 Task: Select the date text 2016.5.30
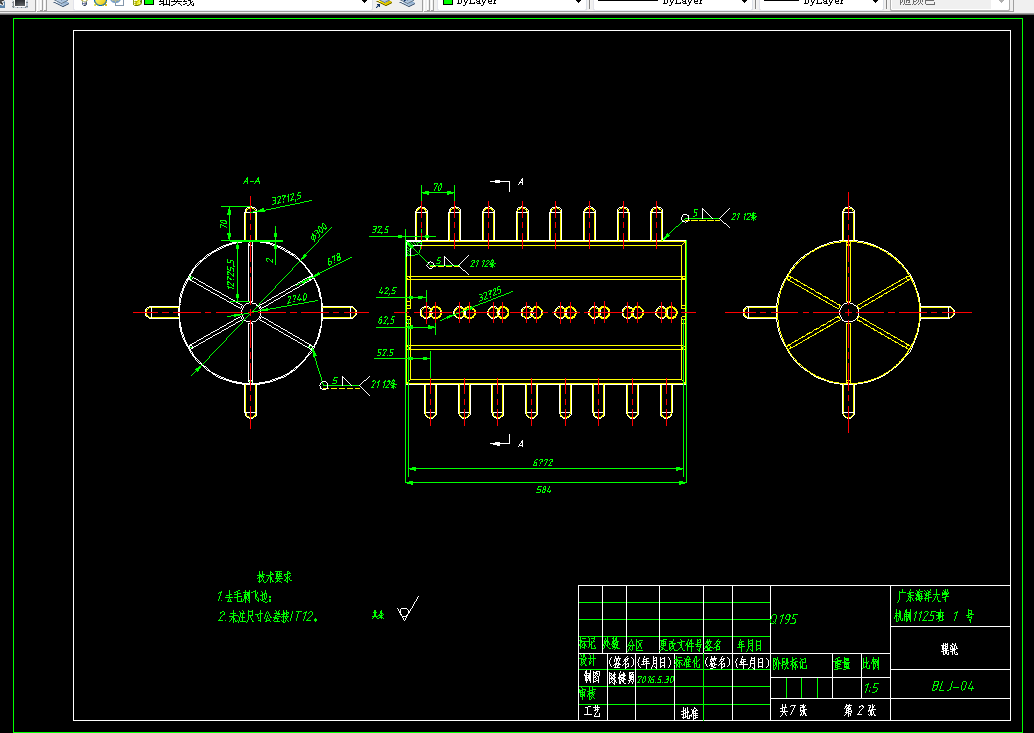point(655,680)
